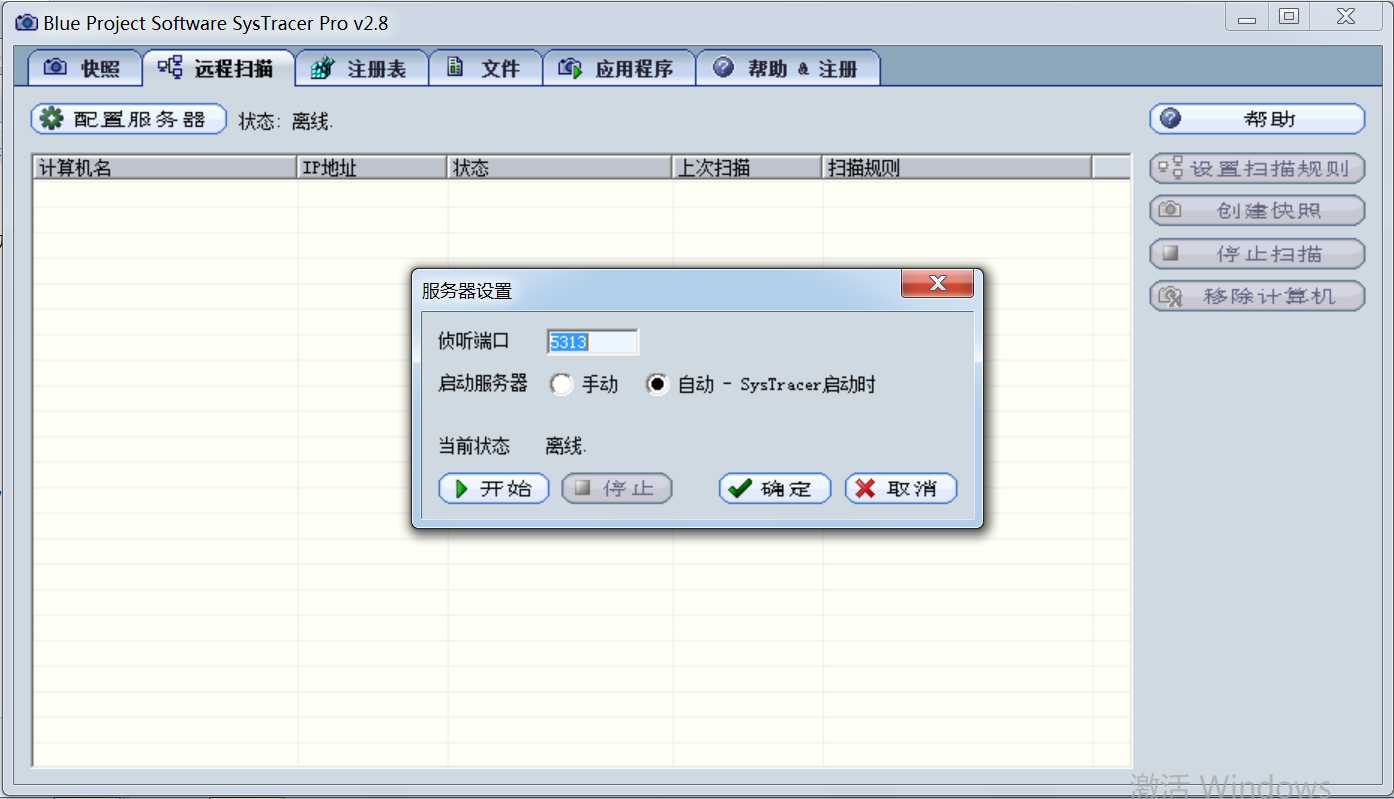Open the 应用程序 applications tab
This screenshot has height=799, width=1394.
click(619, 68)
